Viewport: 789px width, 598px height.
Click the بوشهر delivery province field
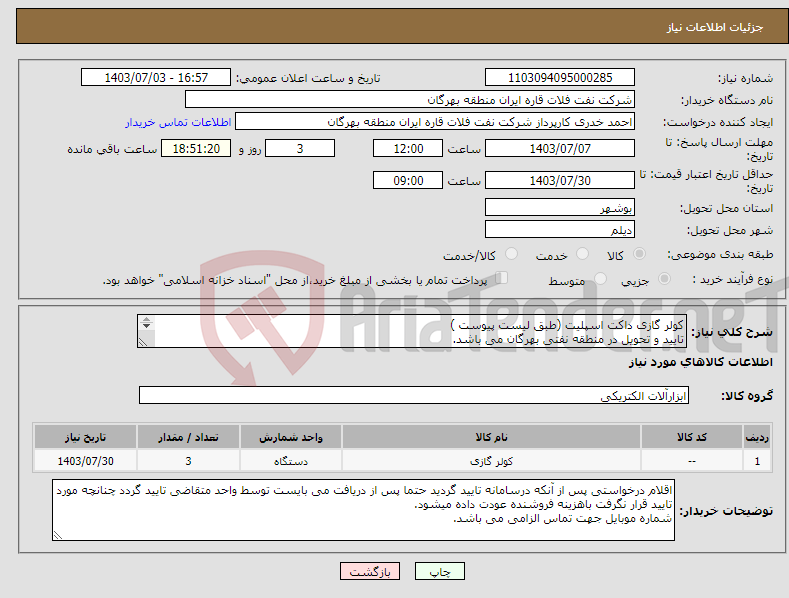(560, 207)
